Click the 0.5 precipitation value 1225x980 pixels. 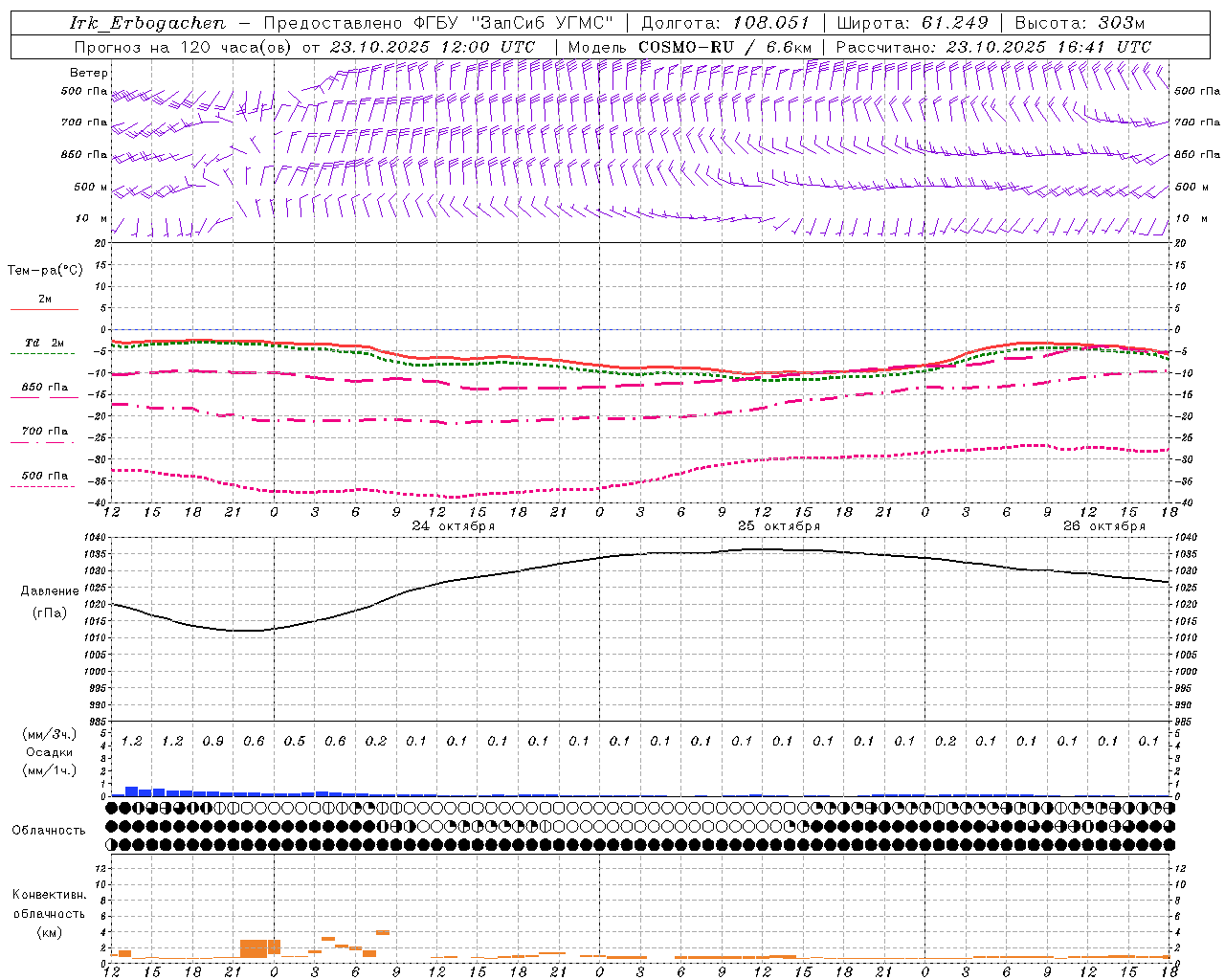click(x=294, y=742)
